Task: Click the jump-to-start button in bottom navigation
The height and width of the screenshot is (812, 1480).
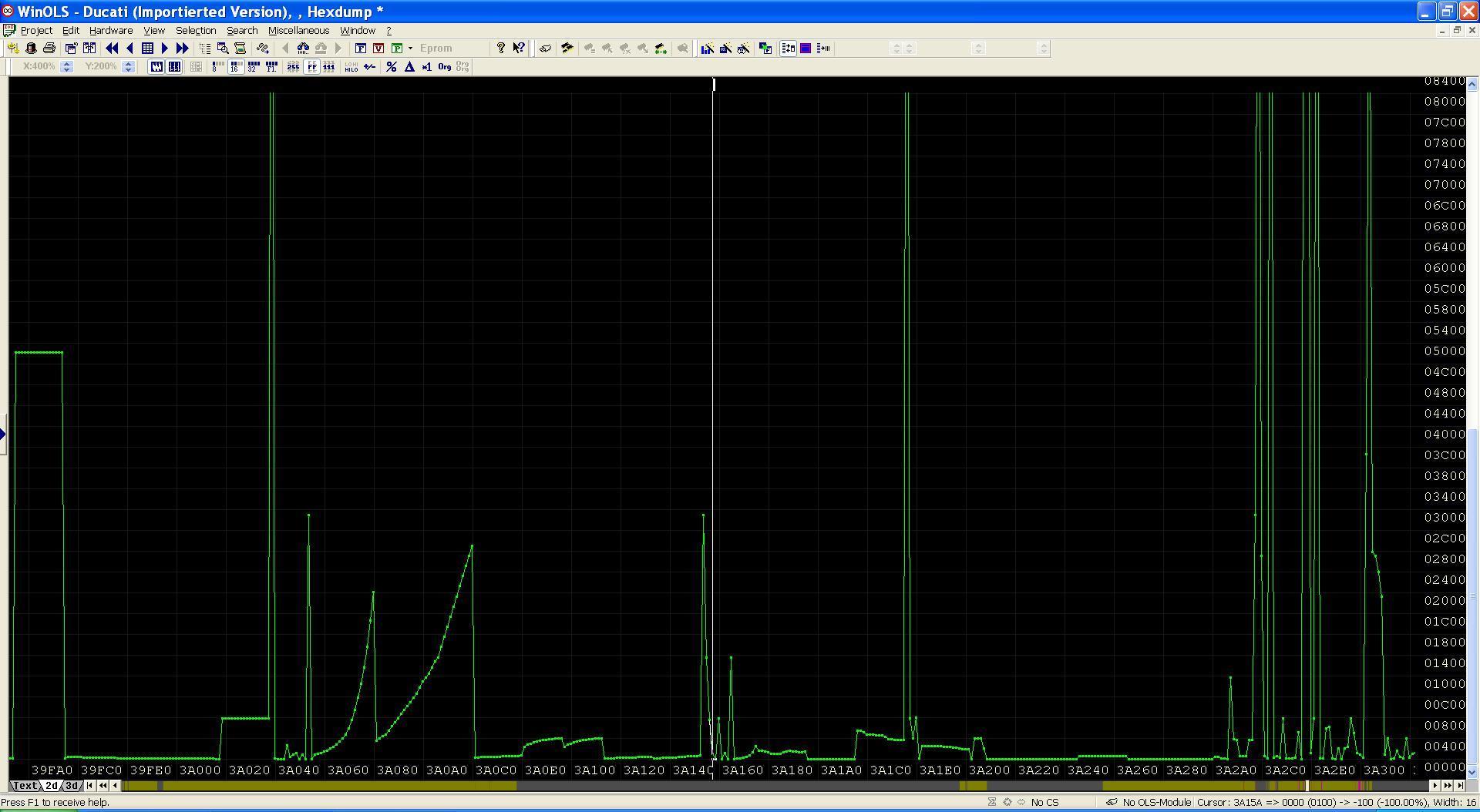Action: coord(90,786)
